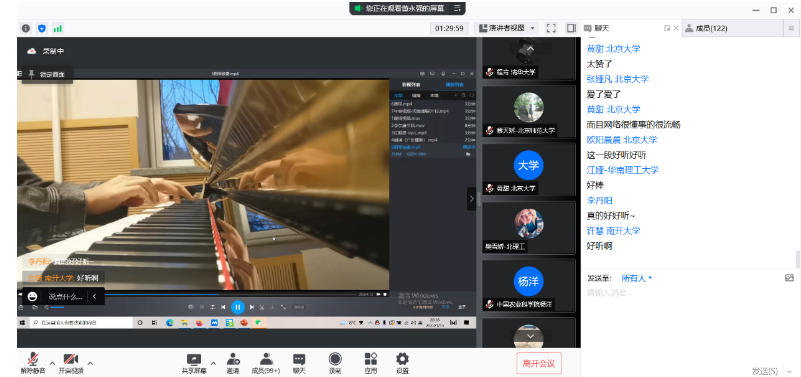Click sender name 江瑾-华南理工大学 in chat
This screenshot has height=377, width=801.
[x=623, y=170]
